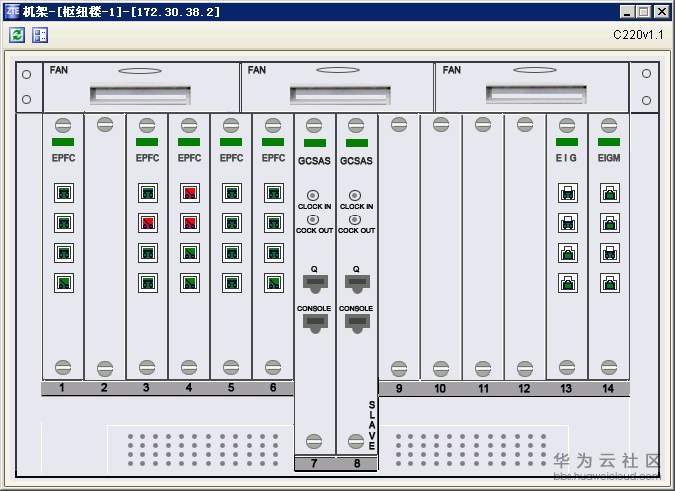This screenshot has height=491, width=675.
Task: Click COCK OUT connector on slot 7
Action: [313, 220]
